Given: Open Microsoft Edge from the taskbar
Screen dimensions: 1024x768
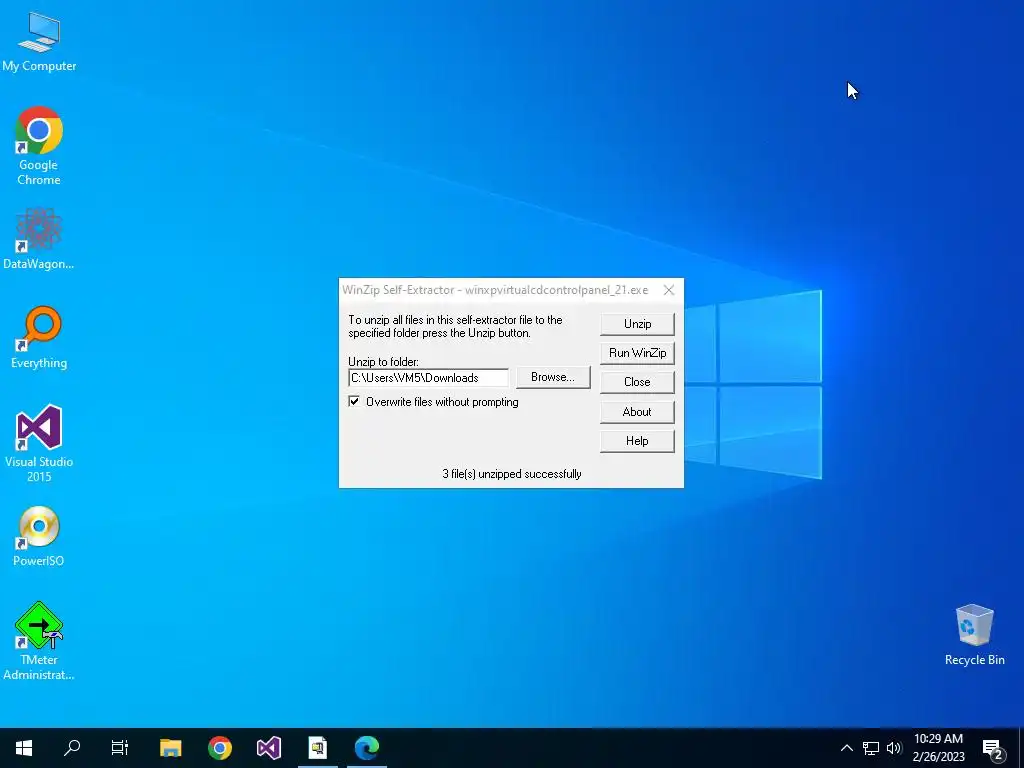Looking at the screenshot, I should tap(367, 748).
